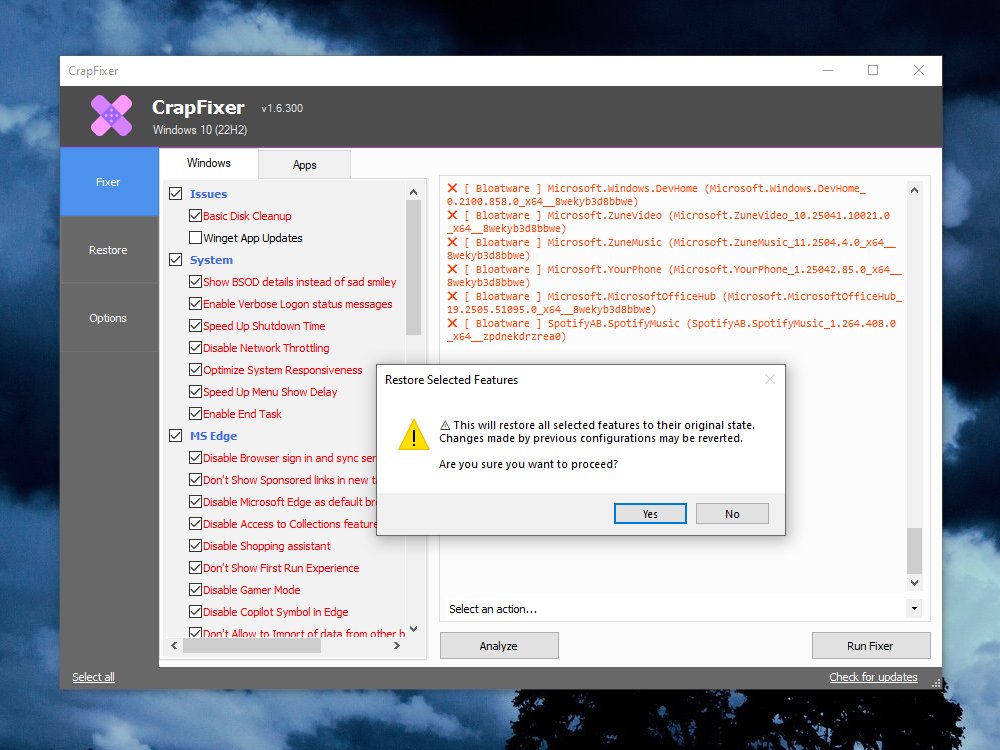Uncheck Enable End Task option
Screen dimensions: 1000x750
[x=195, y=413]
